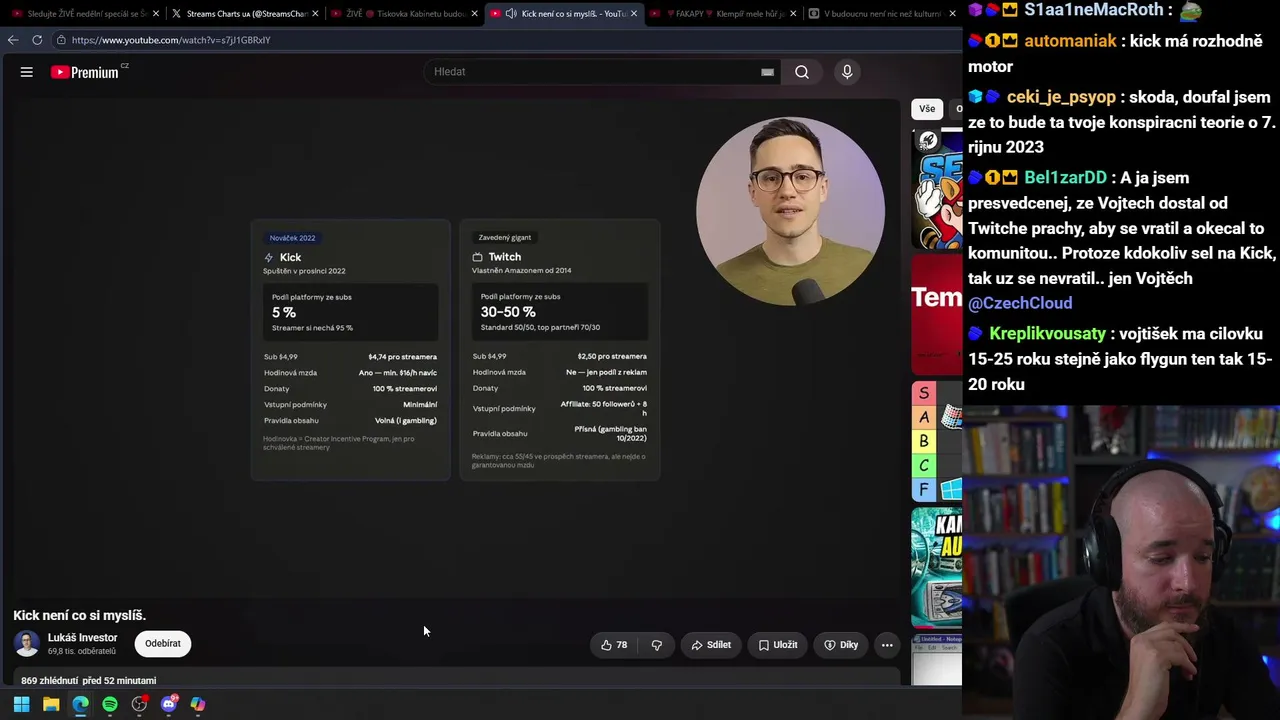Image resolution: width=1280 pixels, height=720 pixels.
Task: Switch to Microsoft Edge in taskbar
Action: pyautogui.click(x=80, y=704)
